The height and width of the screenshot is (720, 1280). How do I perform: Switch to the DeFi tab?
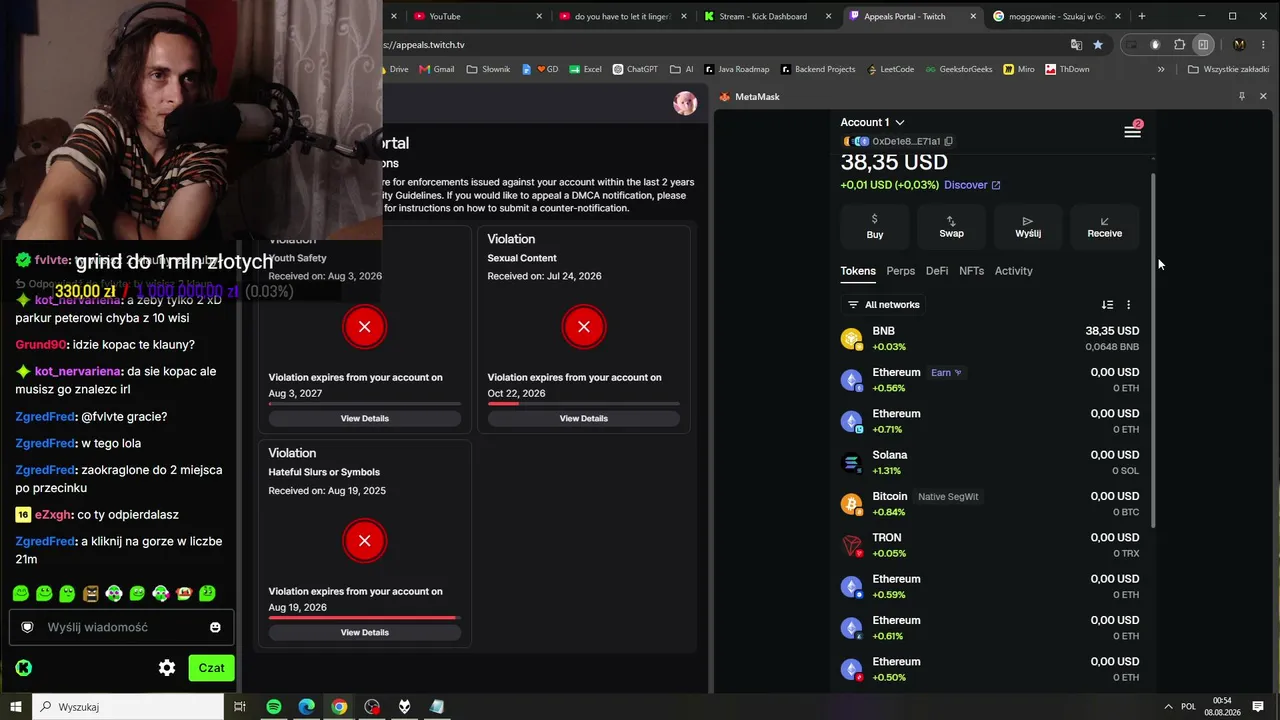[937, 271]
